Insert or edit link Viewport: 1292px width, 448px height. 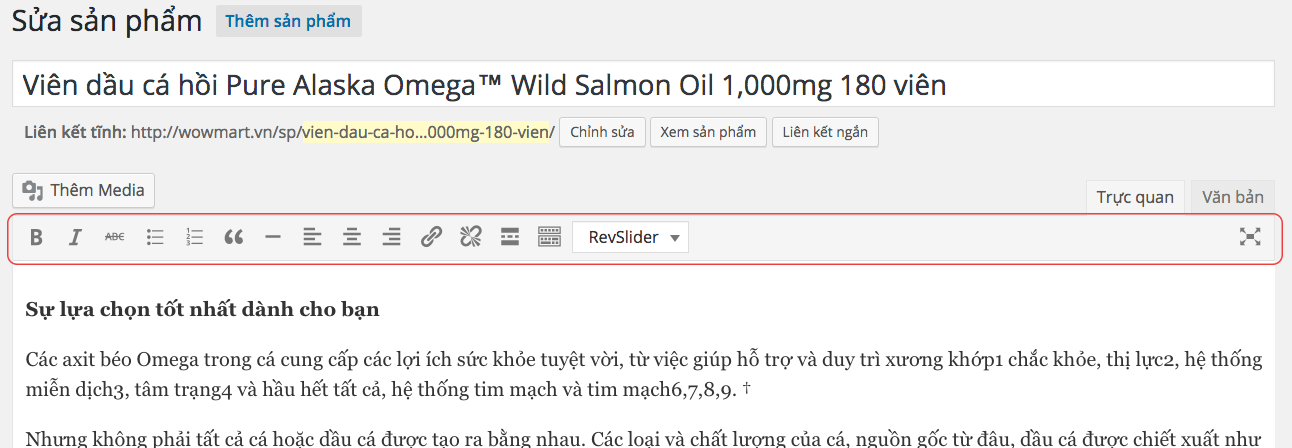point(431,237)
